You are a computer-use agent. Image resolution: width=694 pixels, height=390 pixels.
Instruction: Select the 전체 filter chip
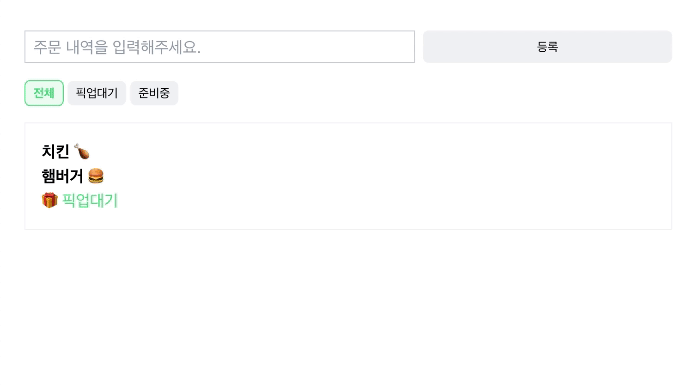[44, 93]
